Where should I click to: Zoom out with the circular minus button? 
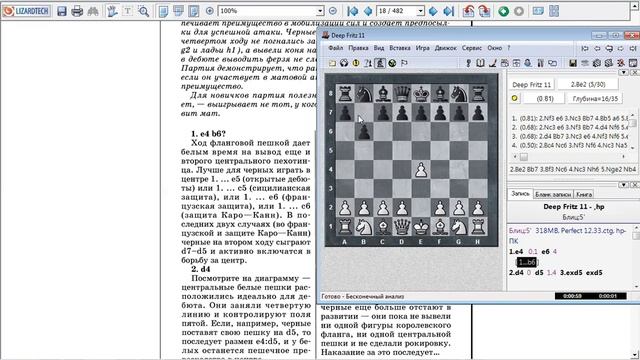point(333,11)
